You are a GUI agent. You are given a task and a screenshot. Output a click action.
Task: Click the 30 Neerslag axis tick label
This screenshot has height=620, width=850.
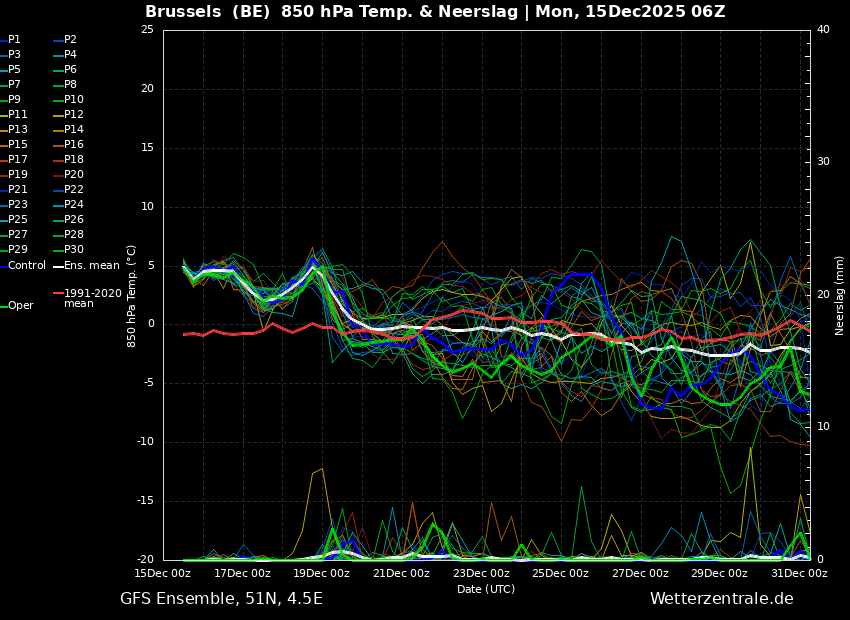coord(823,162)
